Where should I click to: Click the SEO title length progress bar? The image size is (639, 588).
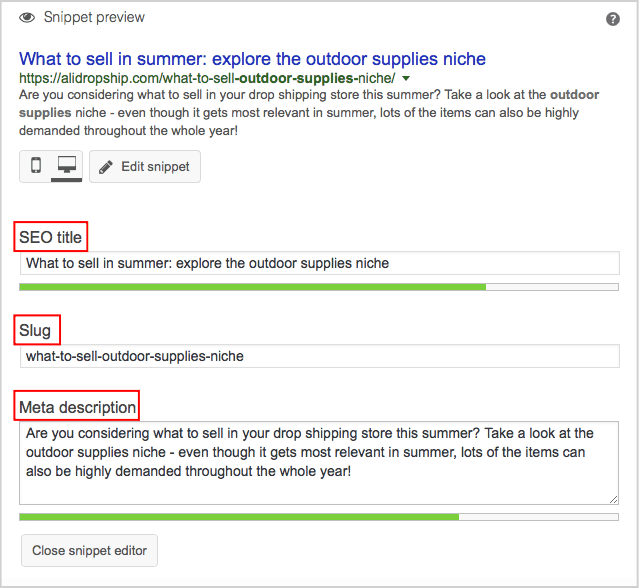point(319,287)
